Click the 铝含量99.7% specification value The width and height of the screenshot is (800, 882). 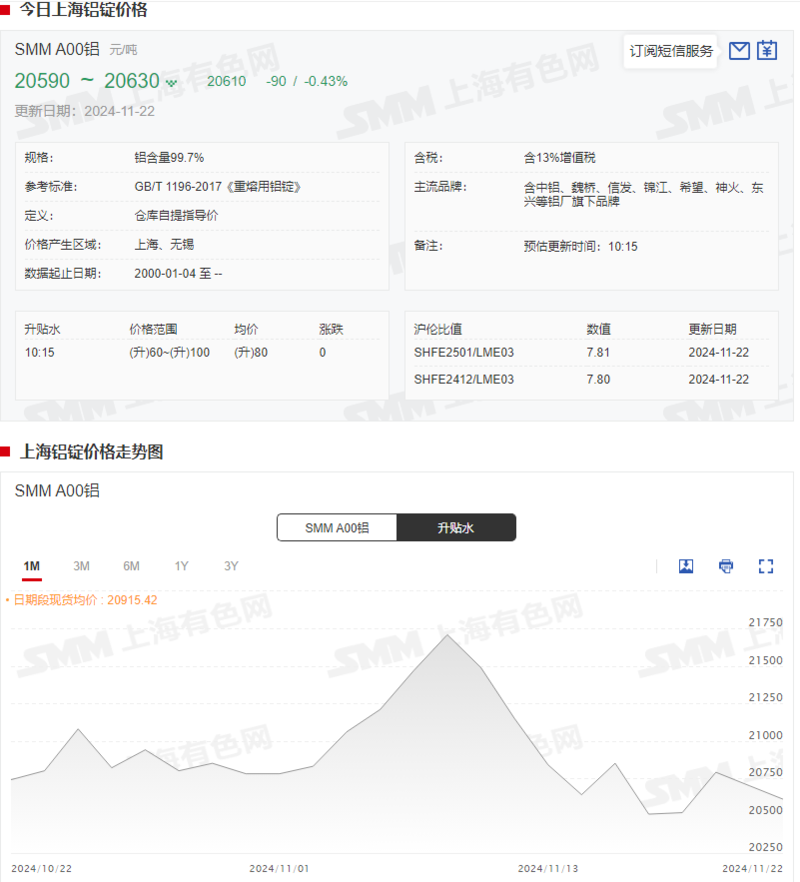coord(169,158)
